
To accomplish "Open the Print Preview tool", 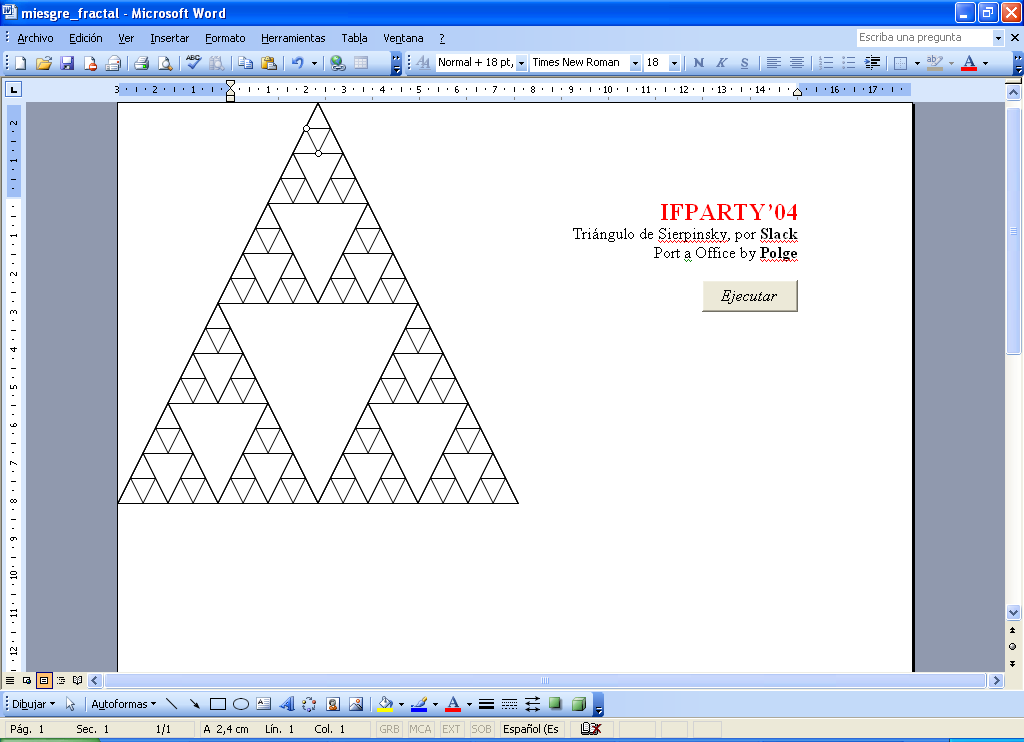I will coord(165,63).
